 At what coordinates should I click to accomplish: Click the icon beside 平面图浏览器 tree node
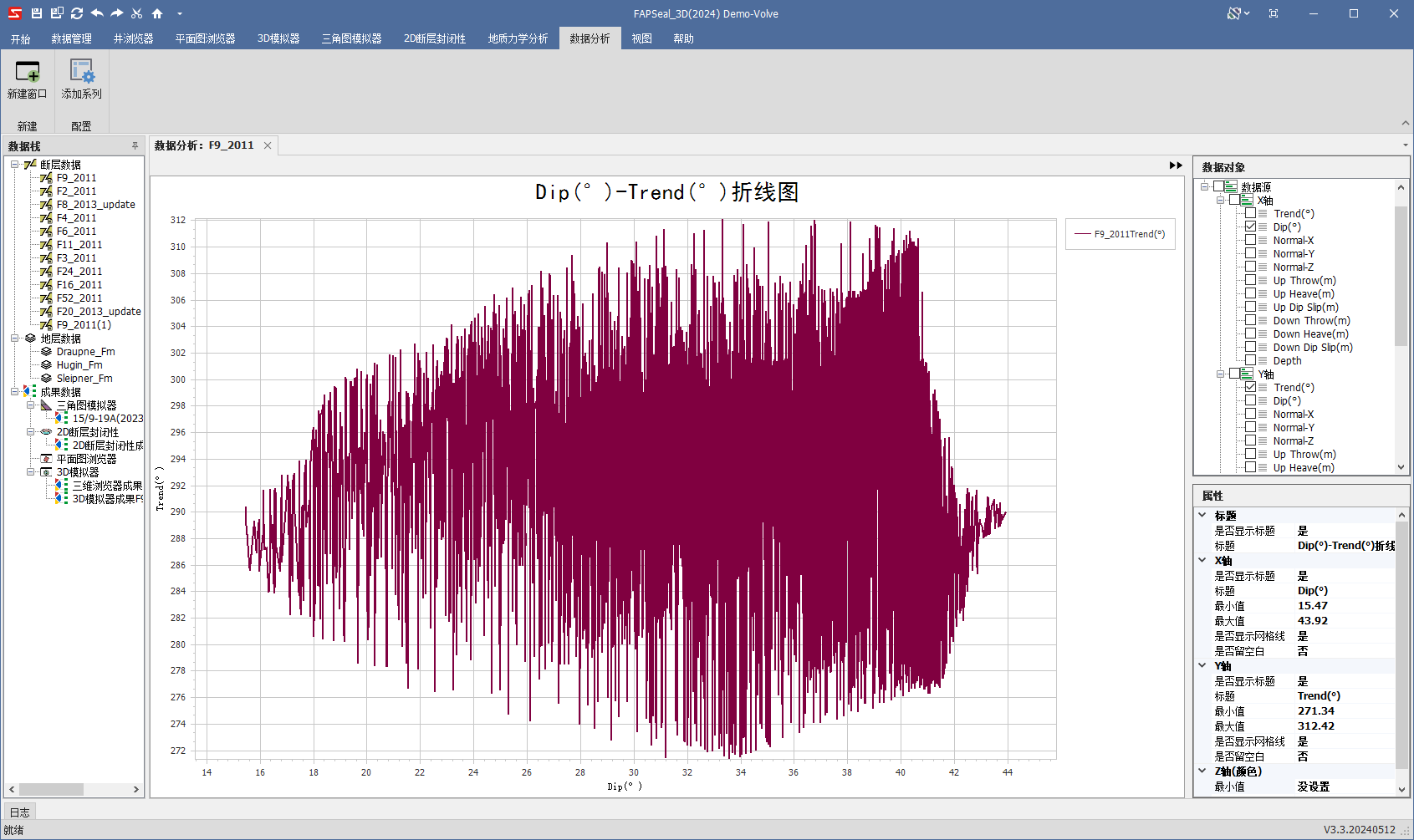46,459
